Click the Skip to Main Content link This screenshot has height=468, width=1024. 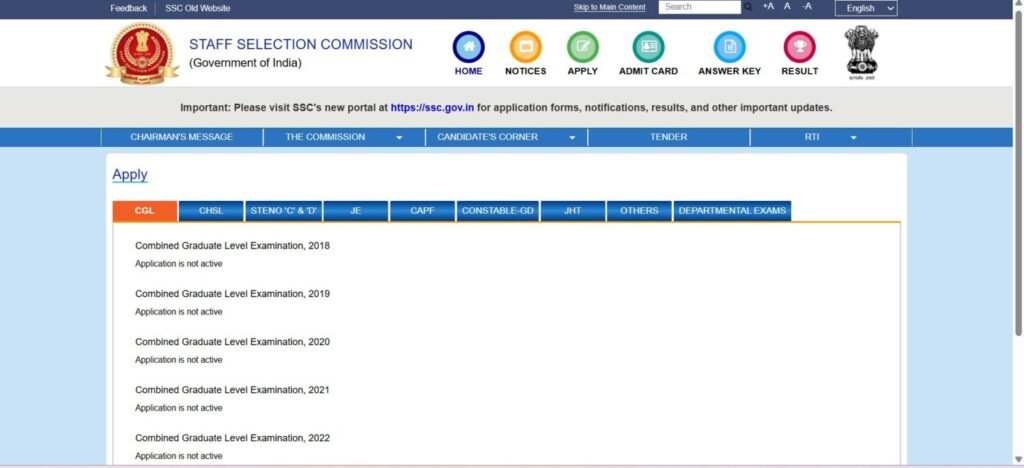(x=609, y=8)
